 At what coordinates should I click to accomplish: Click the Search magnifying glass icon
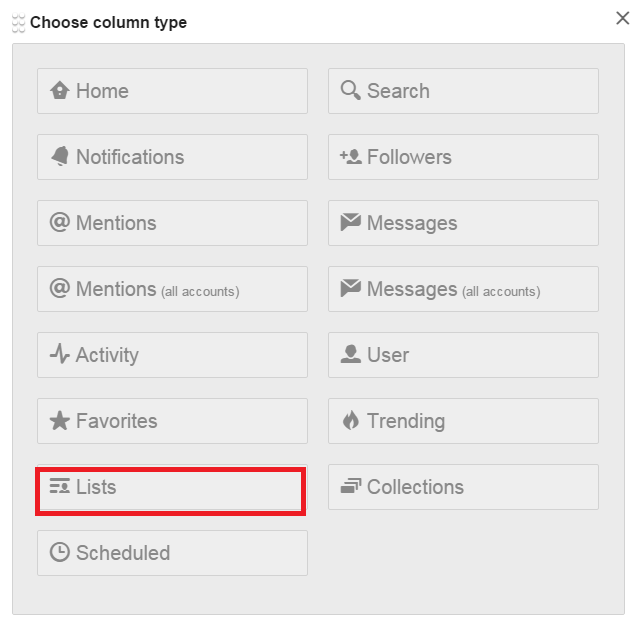[x=350, y=91]
